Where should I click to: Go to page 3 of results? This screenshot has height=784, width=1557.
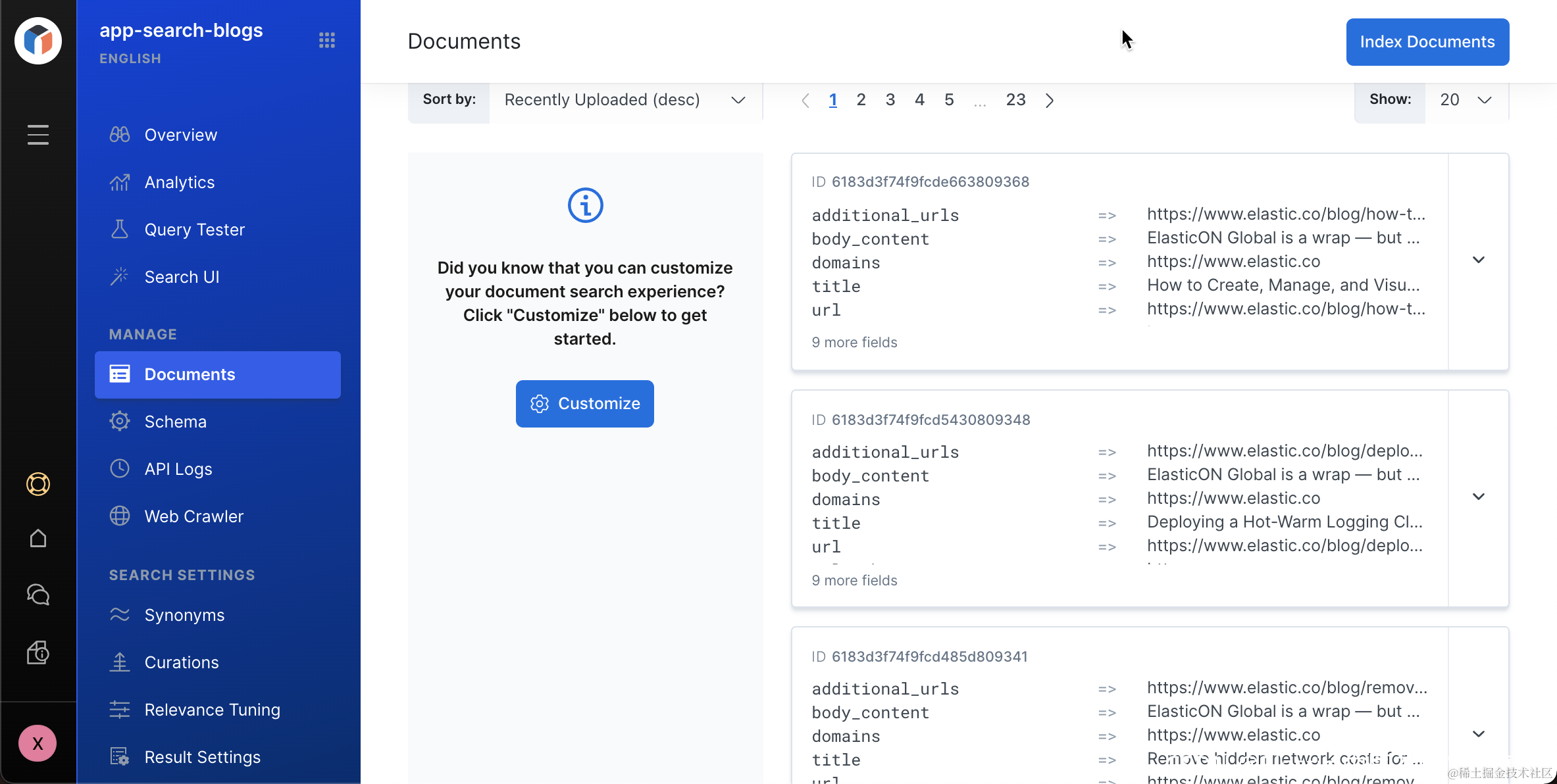[x=890, y=100]
